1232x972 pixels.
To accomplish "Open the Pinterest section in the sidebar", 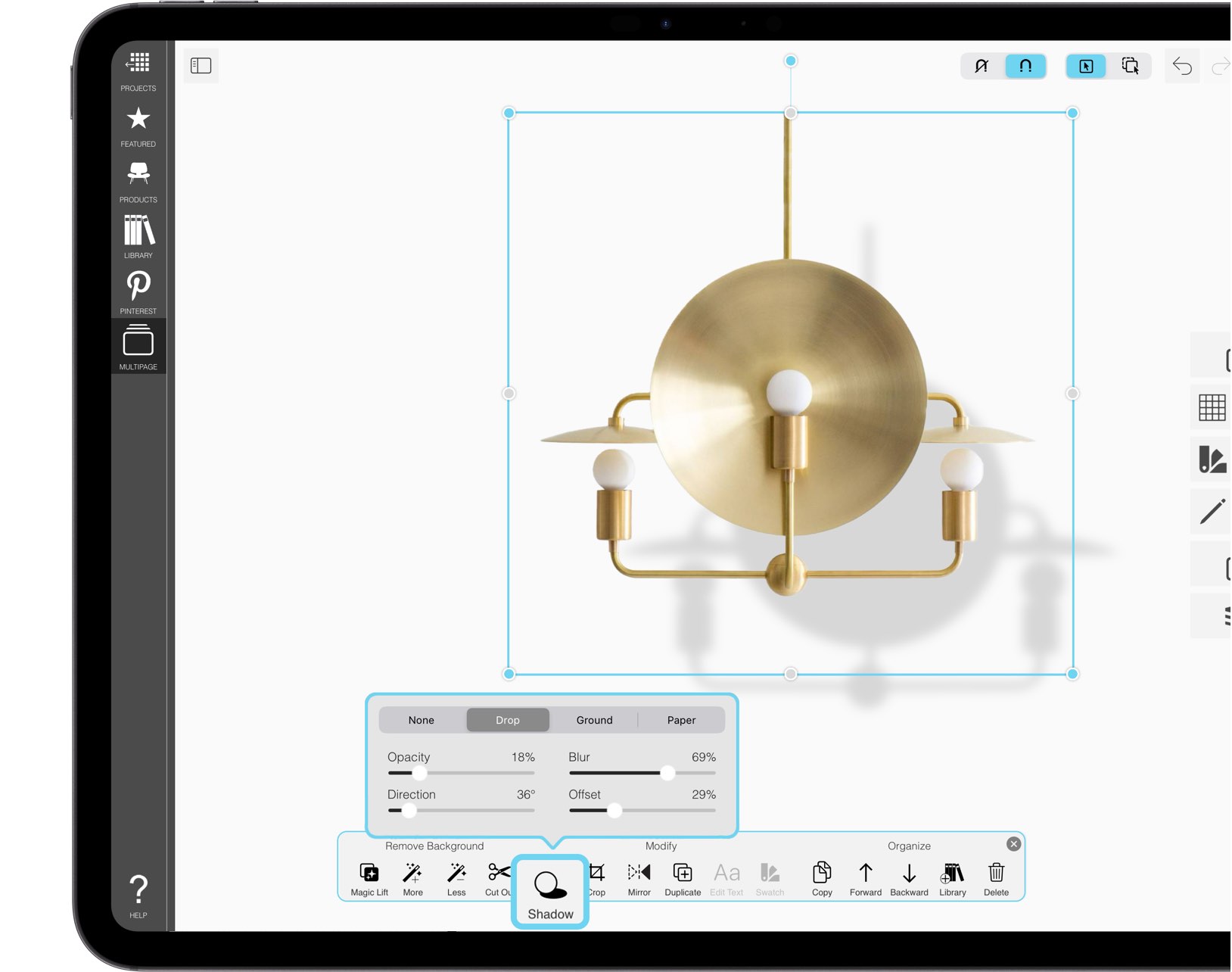I will tap(138, 290).
